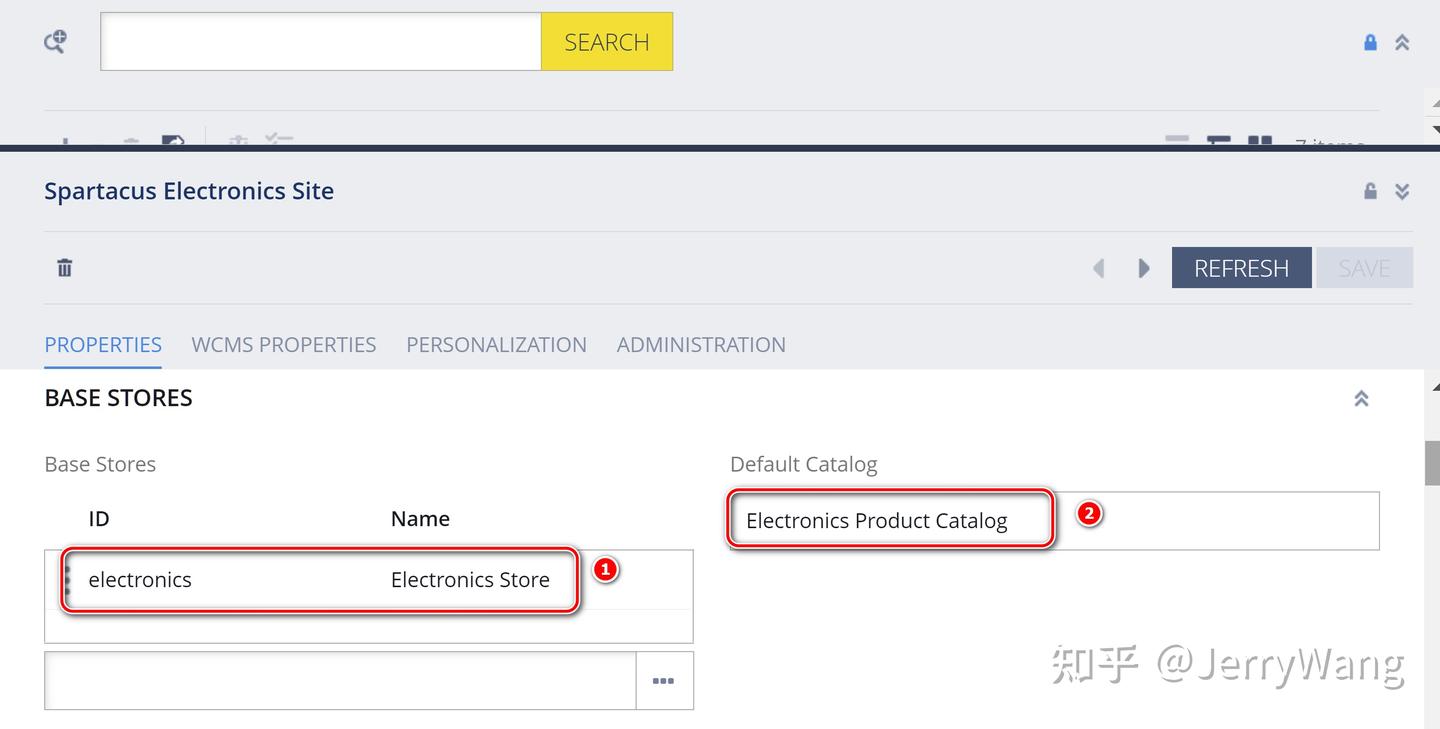The height and width of the screenshot is (729, 1440).
Task: Select the electronics base store row
Action: pyautogui.click(x=369, y=580)
